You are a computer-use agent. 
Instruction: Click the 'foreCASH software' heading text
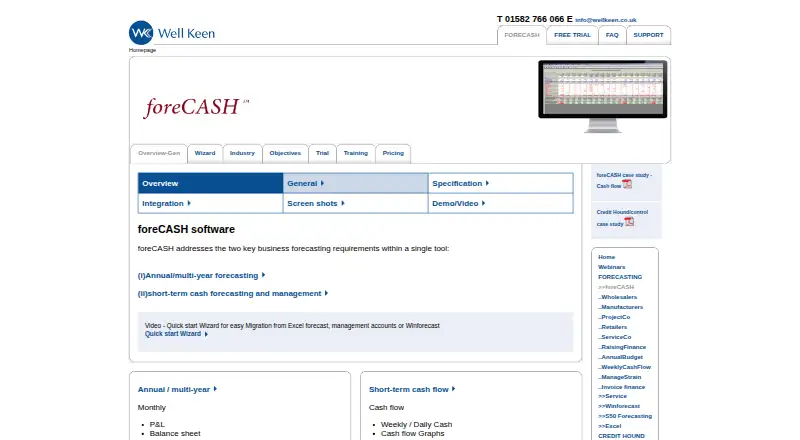186,230
